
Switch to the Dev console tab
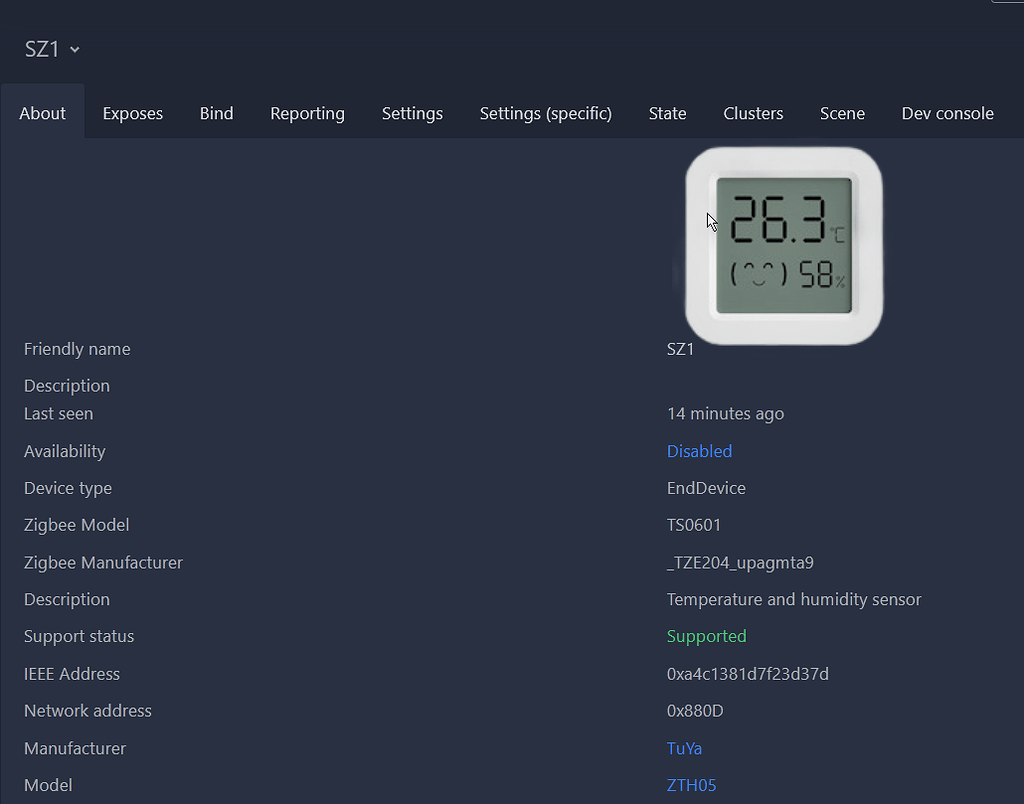pyautogui.click(x=947, y=113)
